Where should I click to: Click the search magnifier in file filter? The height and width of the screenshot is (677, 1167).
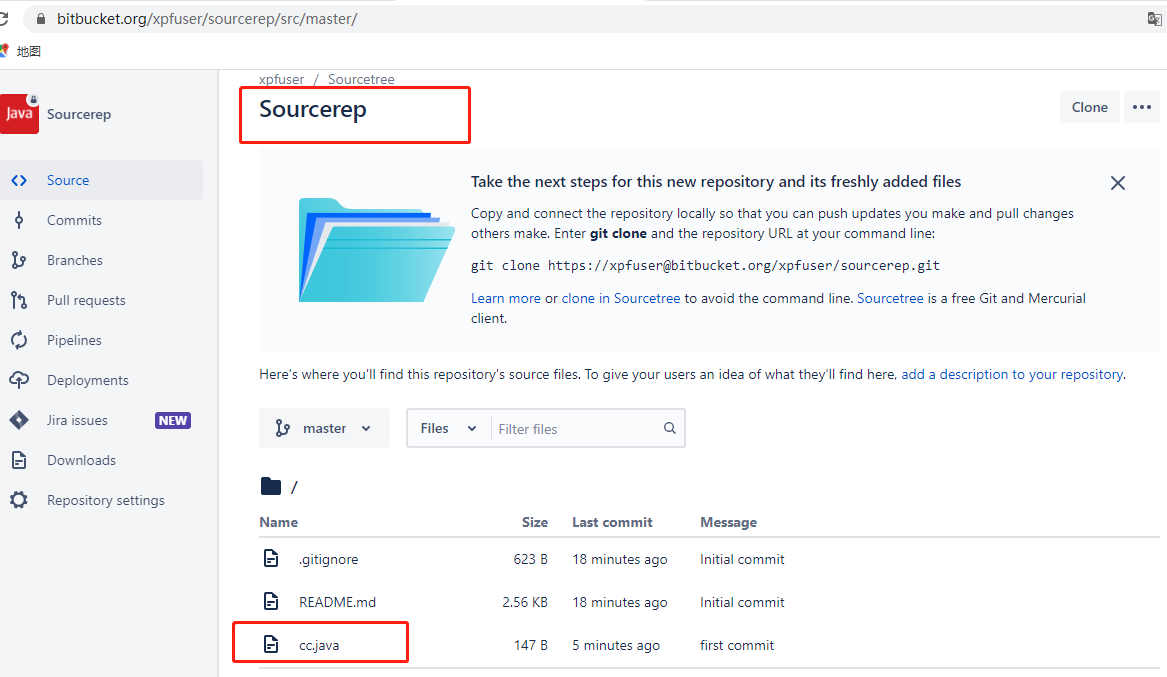pos(669,428)
